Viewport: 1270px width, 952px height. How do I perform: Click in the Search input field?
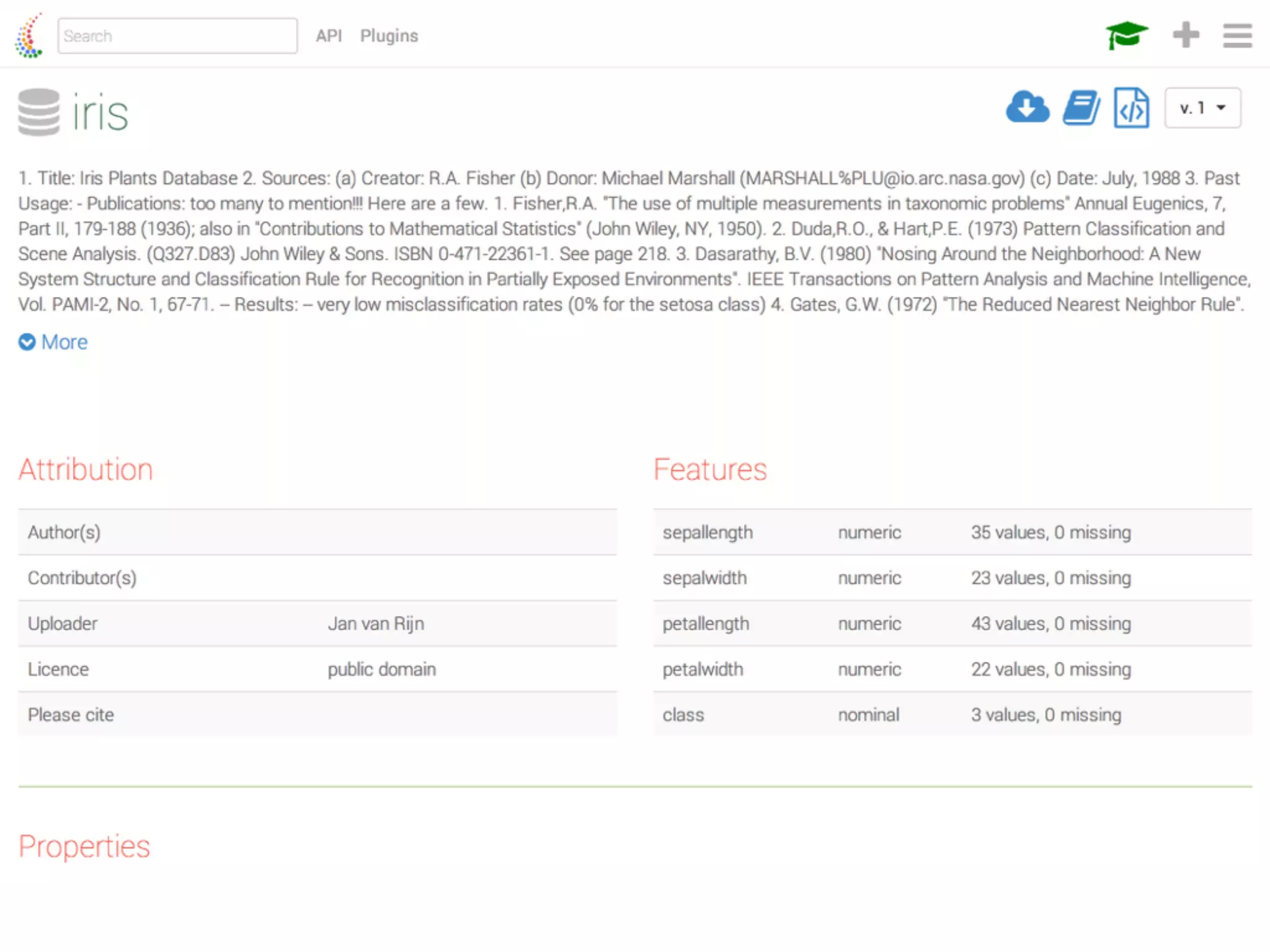point(177,36)
